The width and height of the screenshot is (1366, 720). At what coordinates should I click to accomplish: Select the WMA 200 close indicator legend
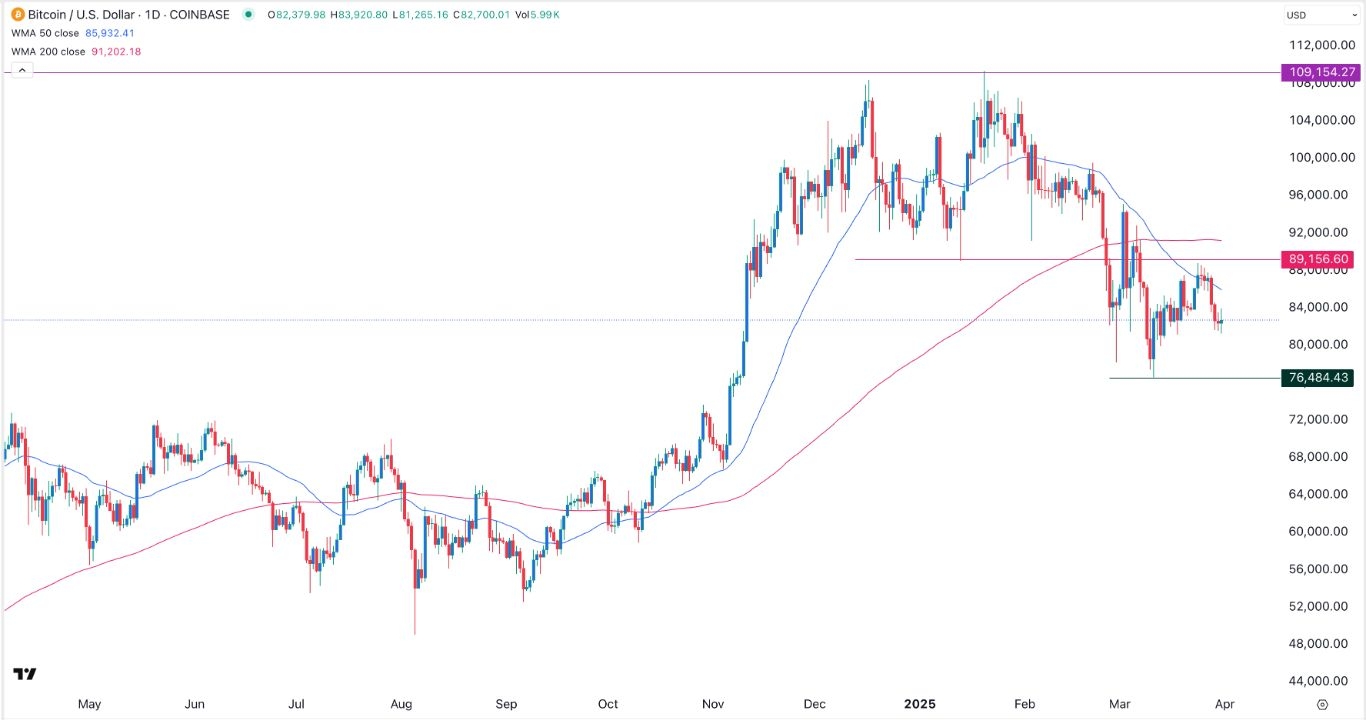(x=47, y=51)
